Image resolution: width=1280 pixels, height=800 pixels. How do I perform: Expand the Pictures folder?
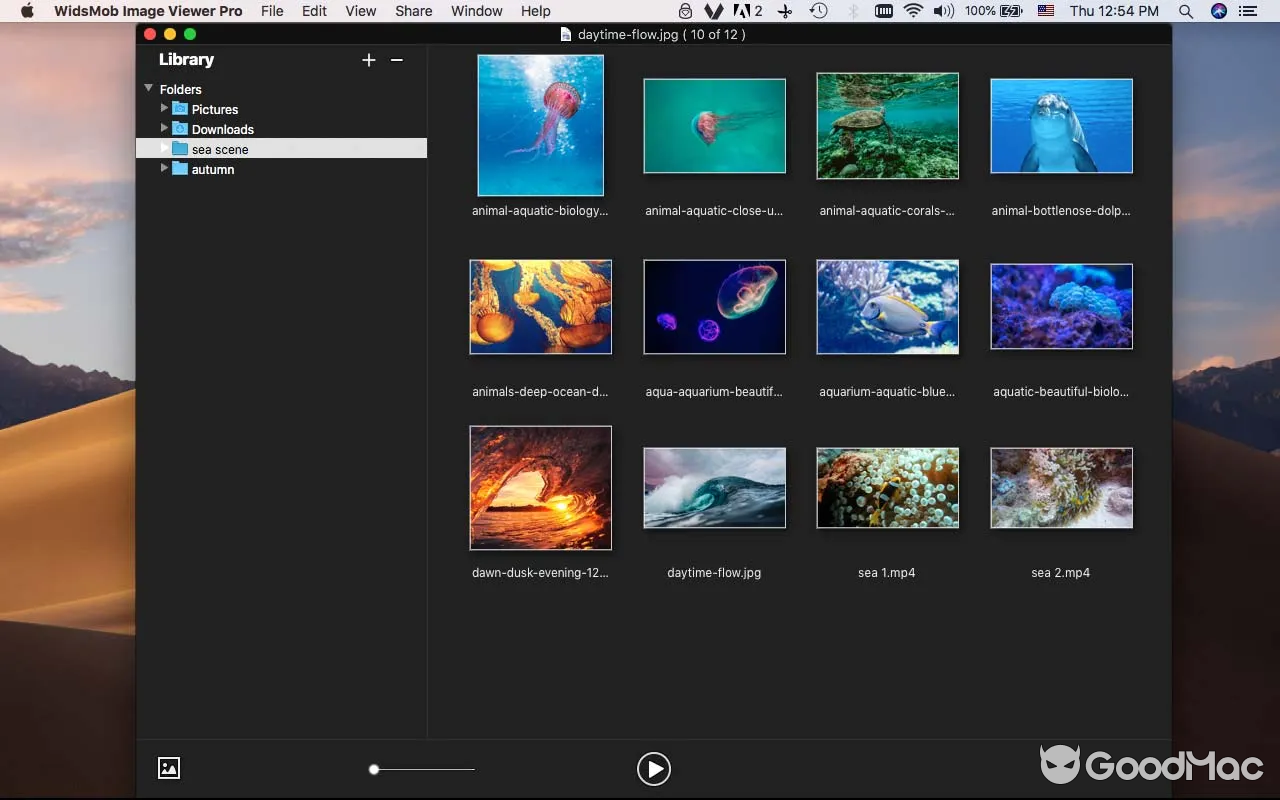pyautogui.click(x=164, y=108)
